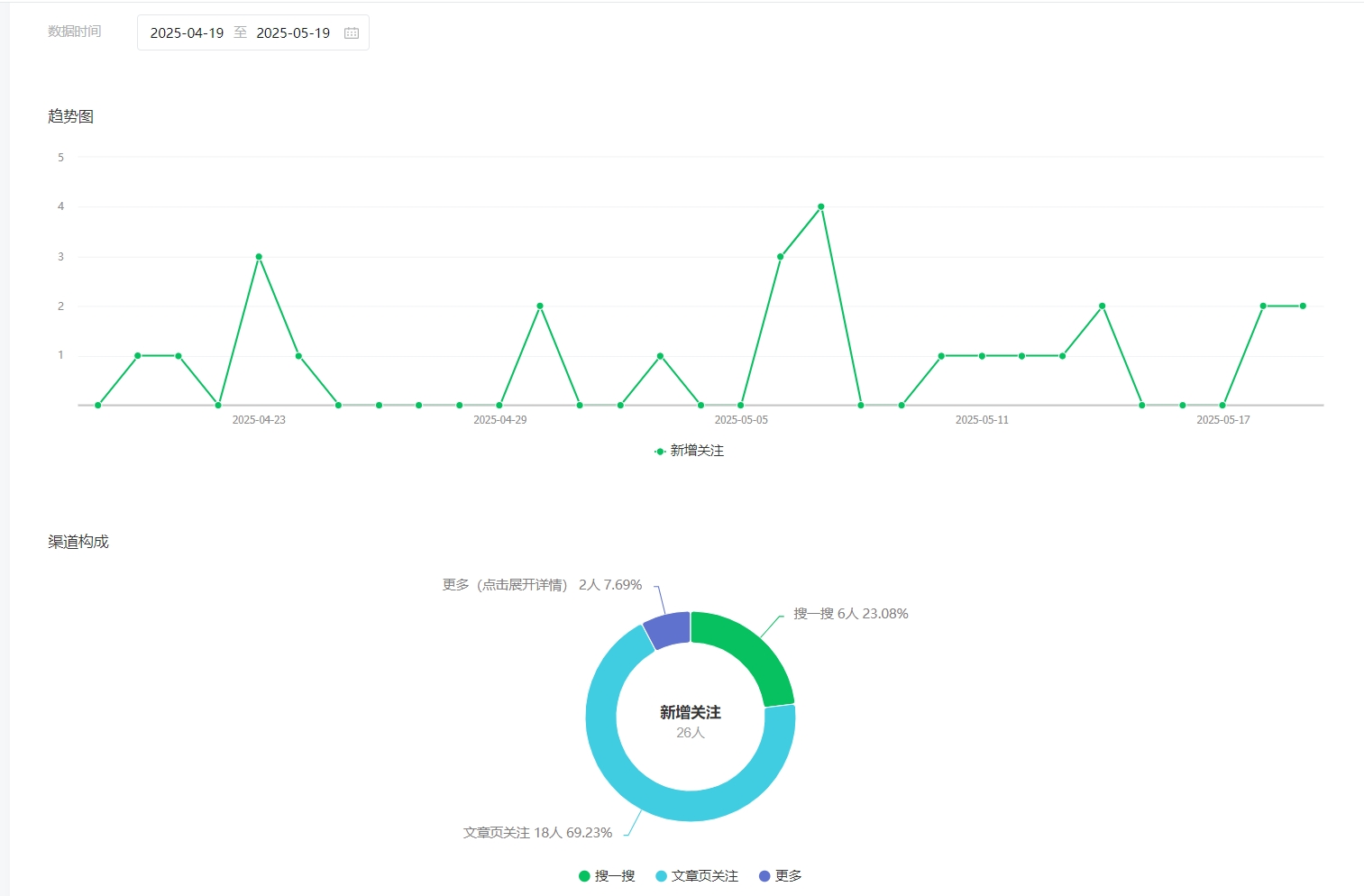Expand 更多（点击展开详情）2人 7.69% label
This screenshot has height=896, width=1364.
coord(542,585)
